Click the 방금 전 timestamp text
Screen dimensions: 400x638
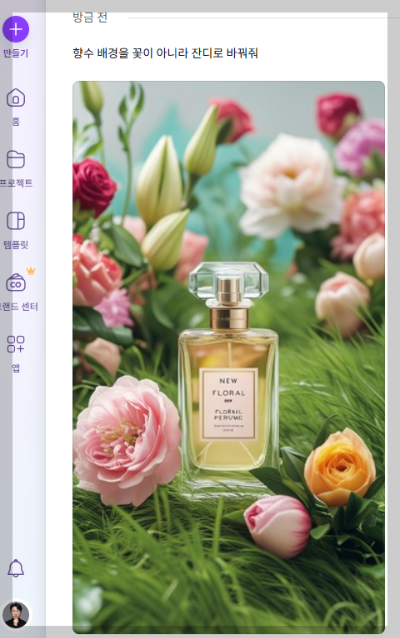90,17
